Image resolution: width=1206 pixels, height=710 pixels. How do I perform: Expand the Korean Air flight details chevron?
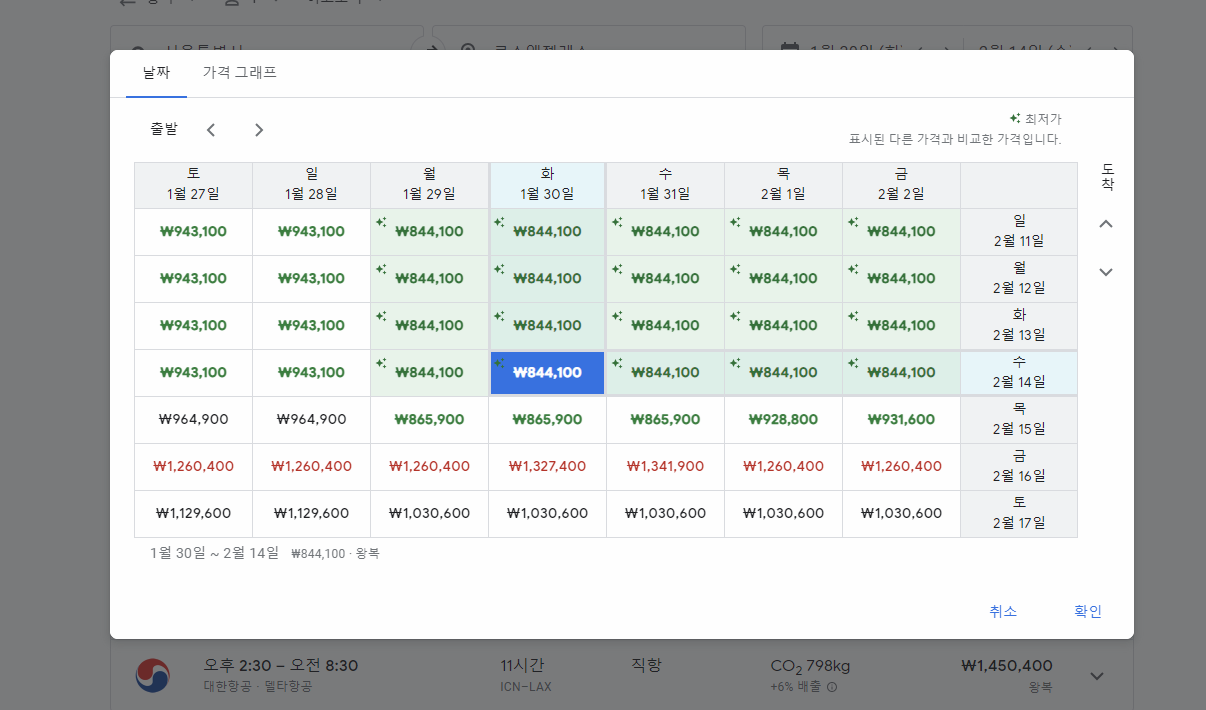pos(1097,676)
